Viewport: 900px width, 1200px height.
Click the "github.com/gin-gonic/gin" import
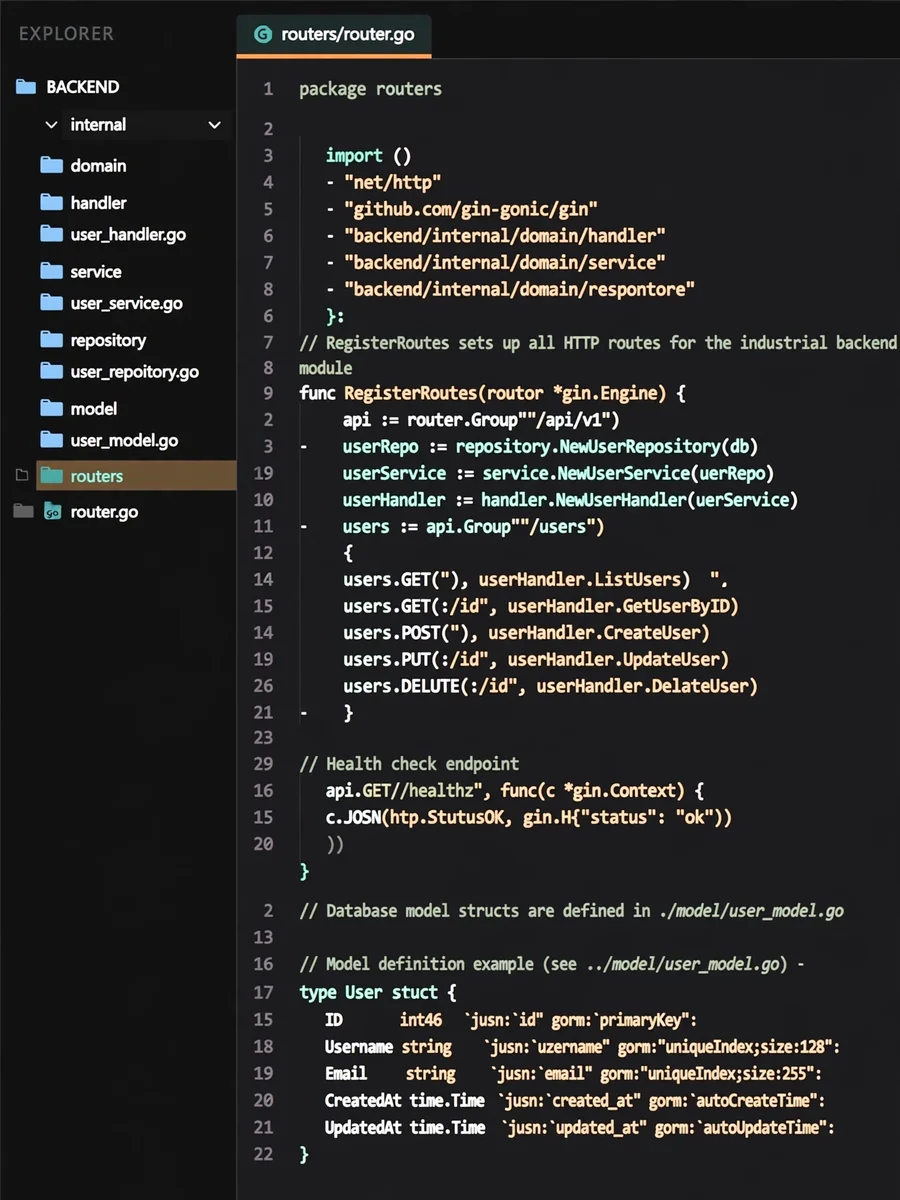[x=462, y=209]
